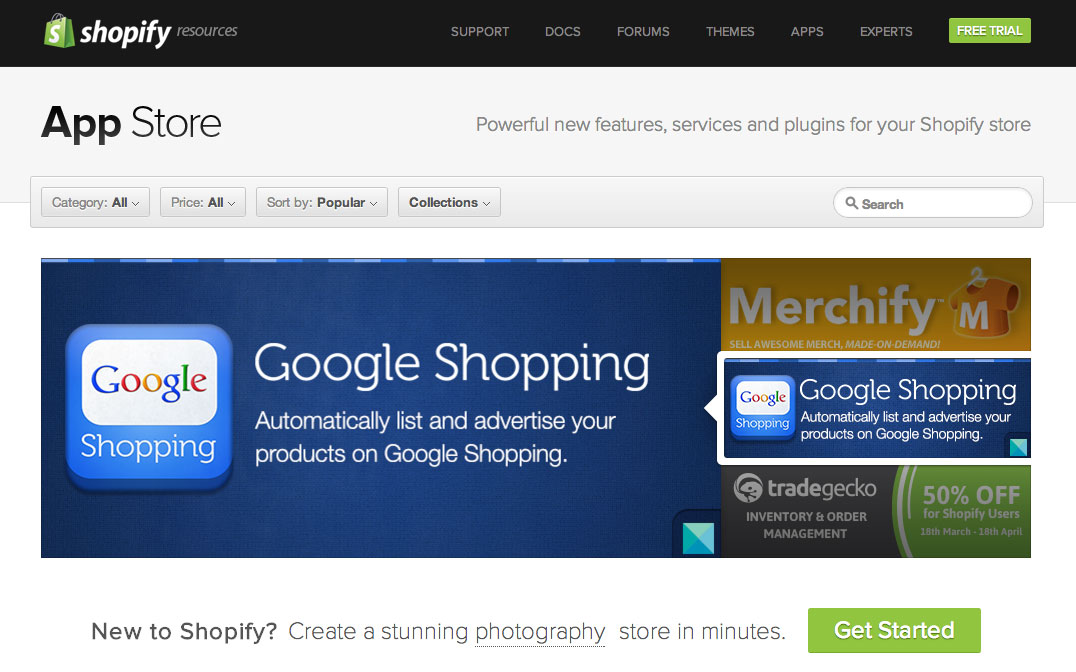Click the green Get Started button
1076x672 pixels.
click(894, 630)
